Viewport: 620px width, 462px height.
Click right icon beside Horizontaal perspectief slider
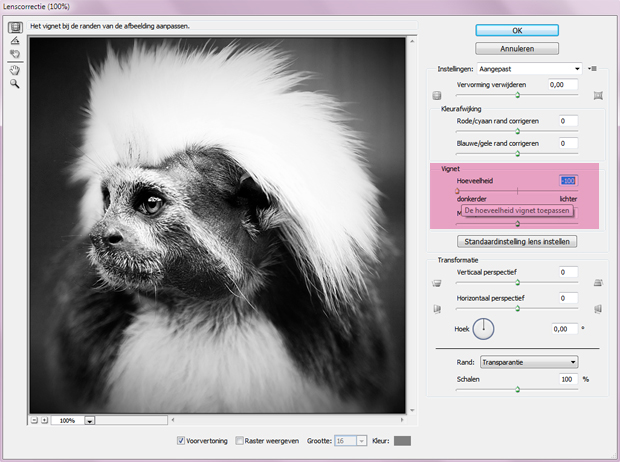coord(598,309)
